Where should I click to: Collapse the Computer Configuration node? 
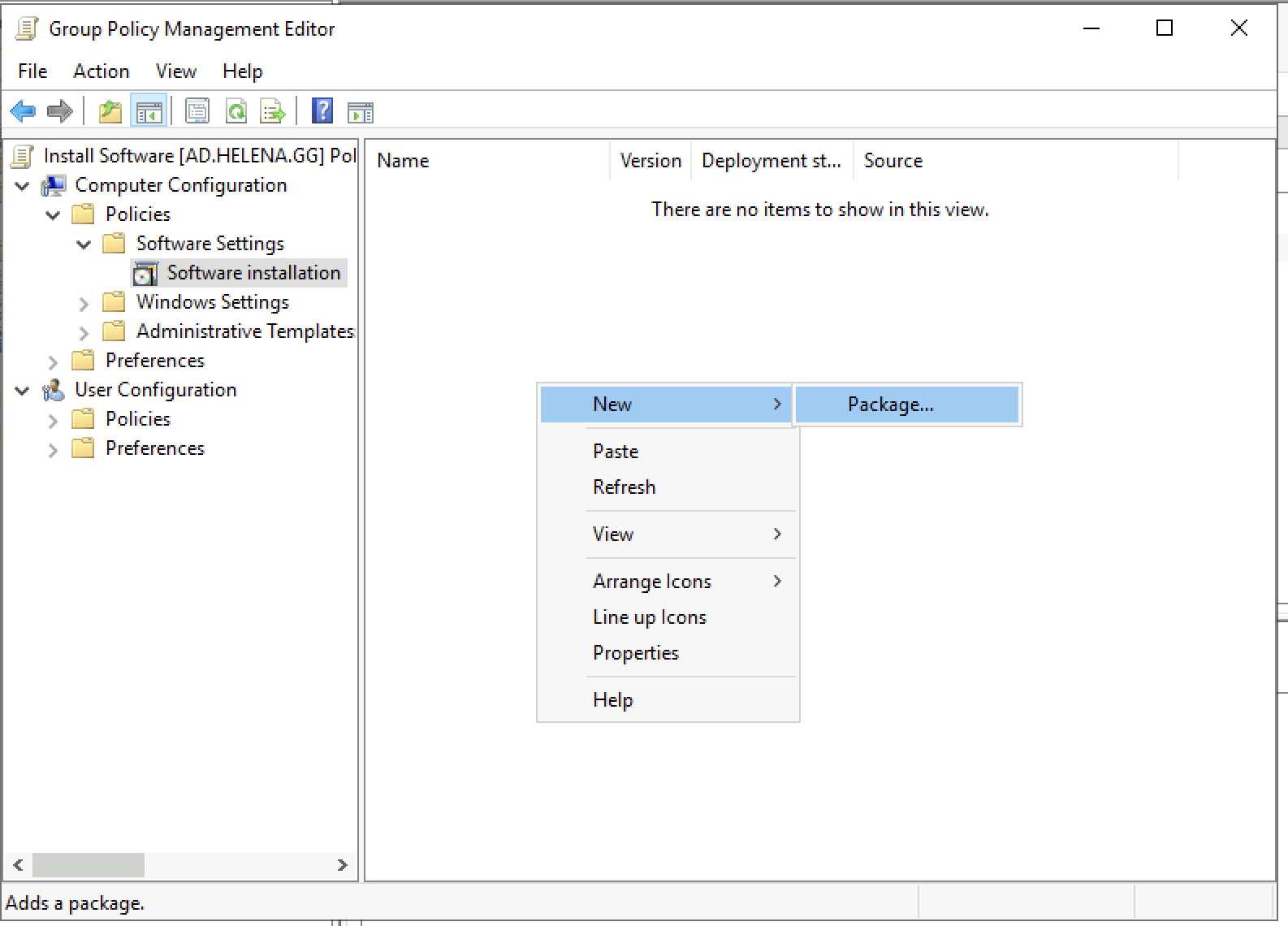(x=23, y=186)
